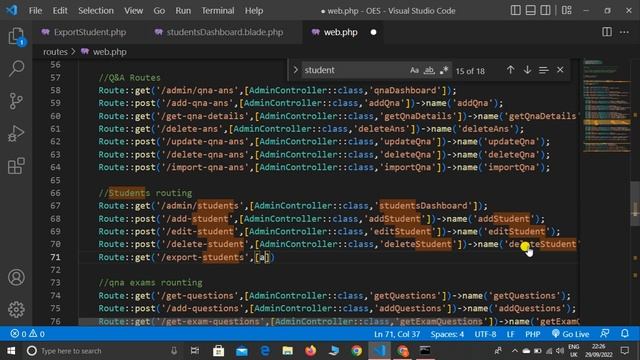Open Microsoft Store from taskbar
The image size is (640, 360).
pyautogui.click(x=218, y=351)
